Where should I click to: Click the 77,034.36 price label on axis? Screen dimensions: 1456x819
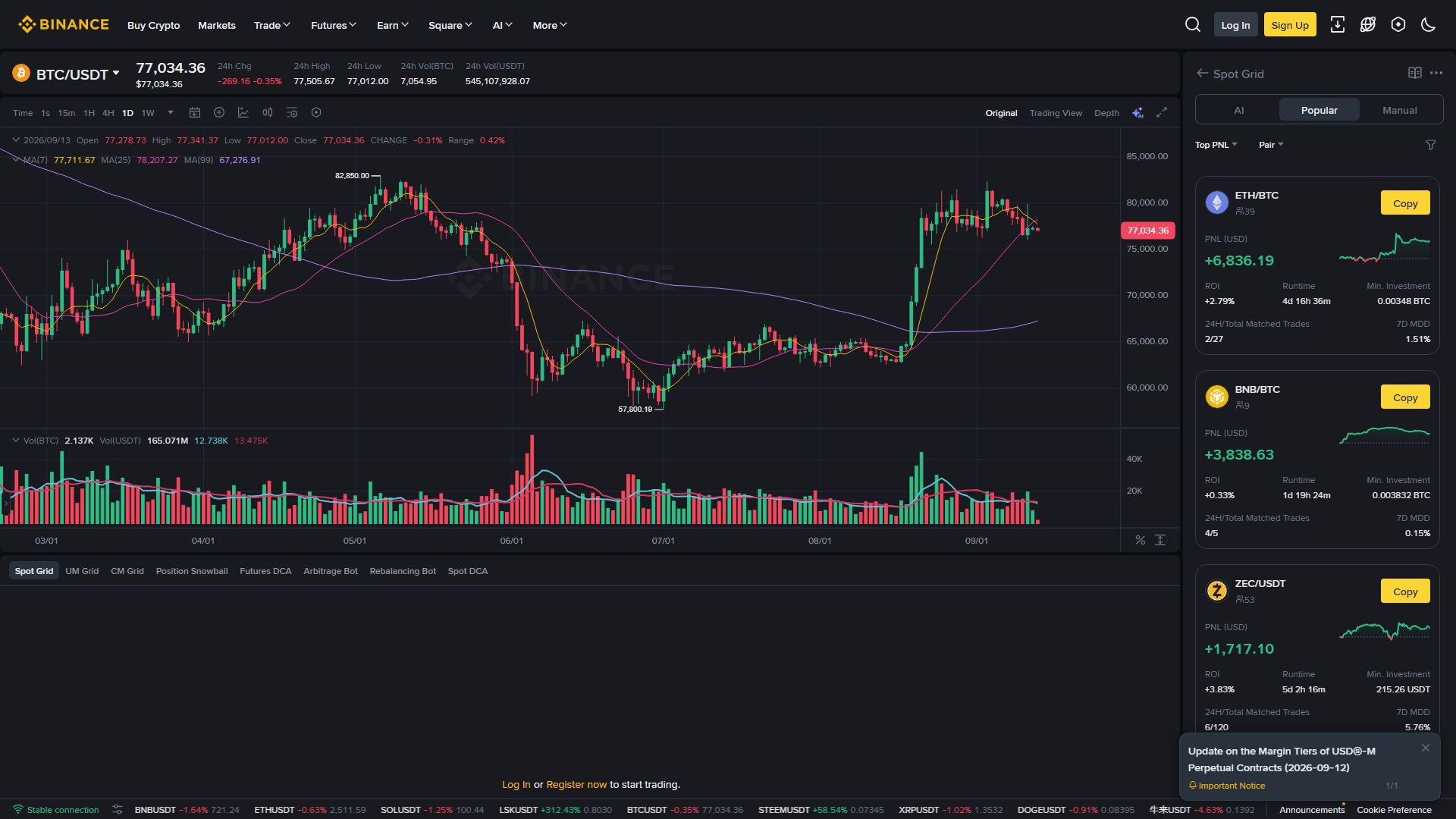tap(1147, 231)
